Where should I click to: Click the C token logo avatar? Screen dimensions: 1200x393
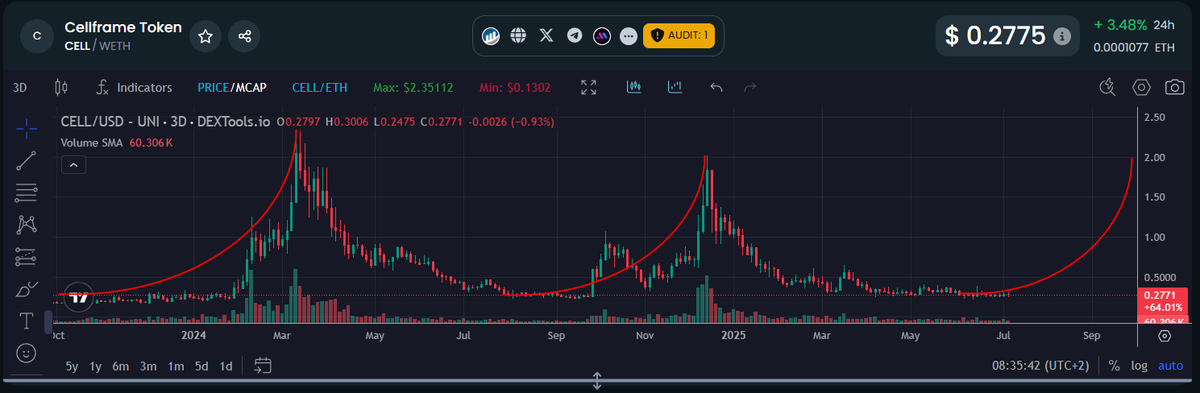click(x=37, y=36)
